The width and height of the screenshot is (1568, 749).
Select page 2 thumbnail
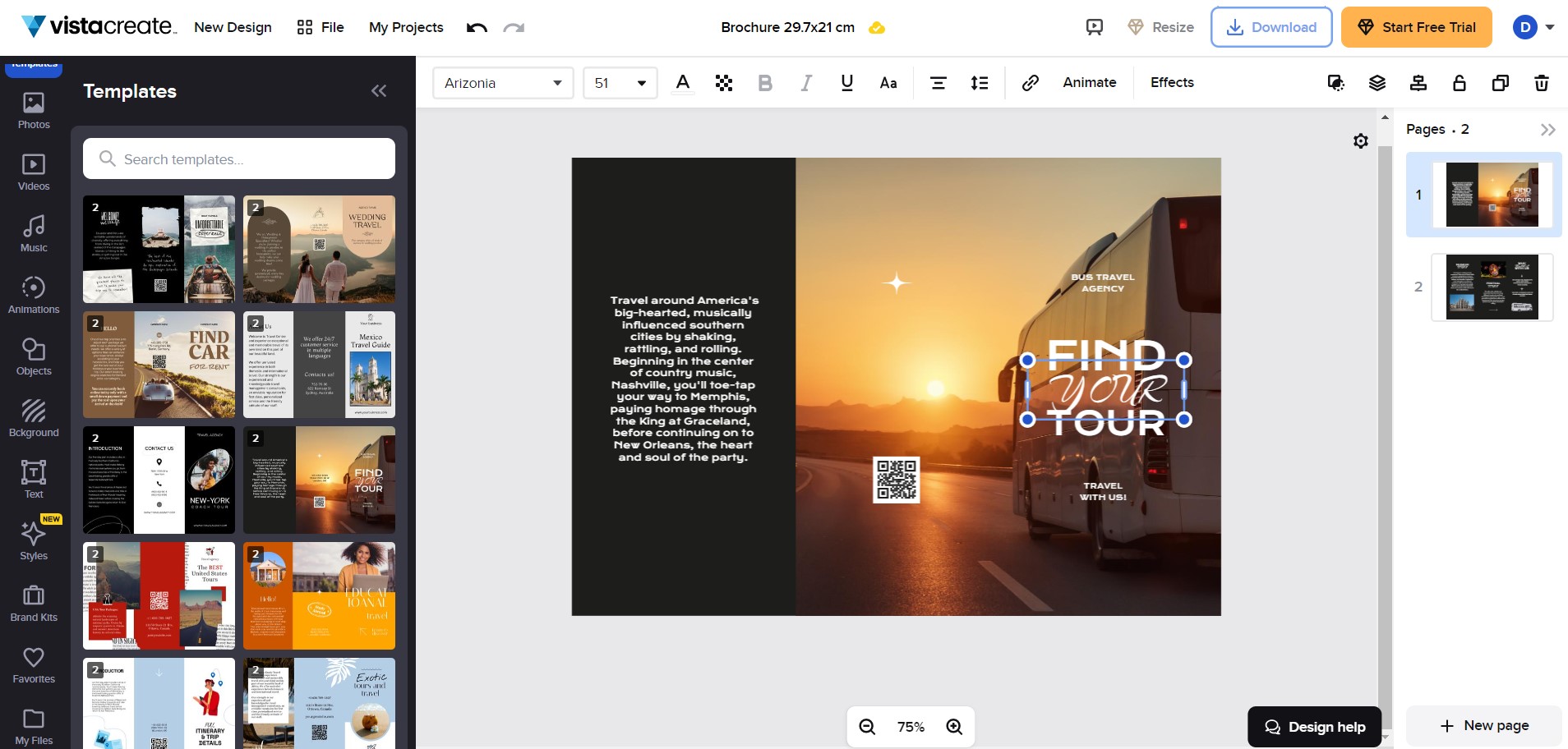[x=1492, y=287]
